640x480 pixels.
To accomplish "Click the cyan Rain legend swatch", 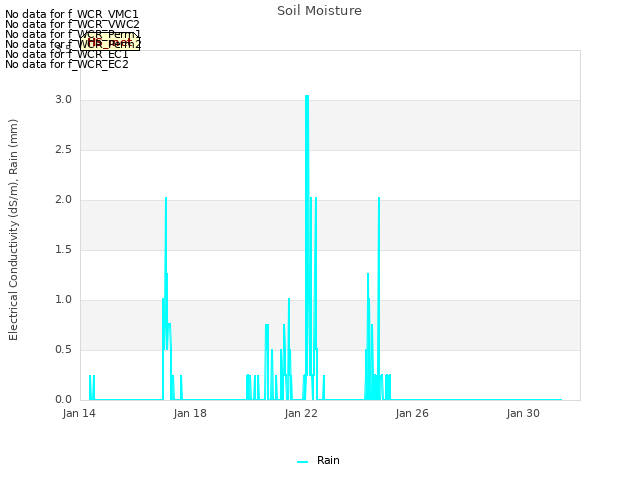I will [302, 462].
